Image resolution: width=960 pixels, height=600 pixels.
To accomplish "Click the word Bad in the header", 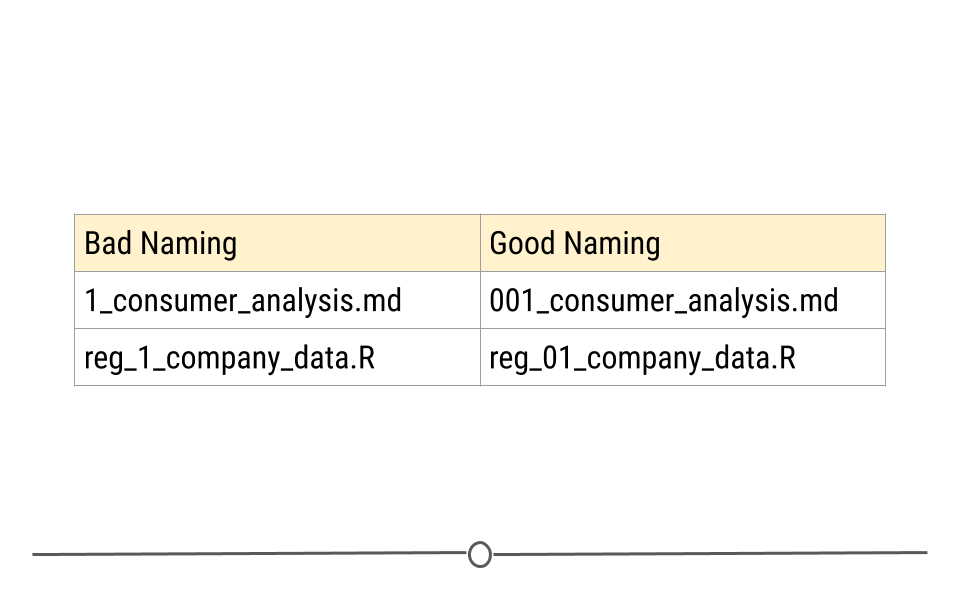I will point(108,243).
